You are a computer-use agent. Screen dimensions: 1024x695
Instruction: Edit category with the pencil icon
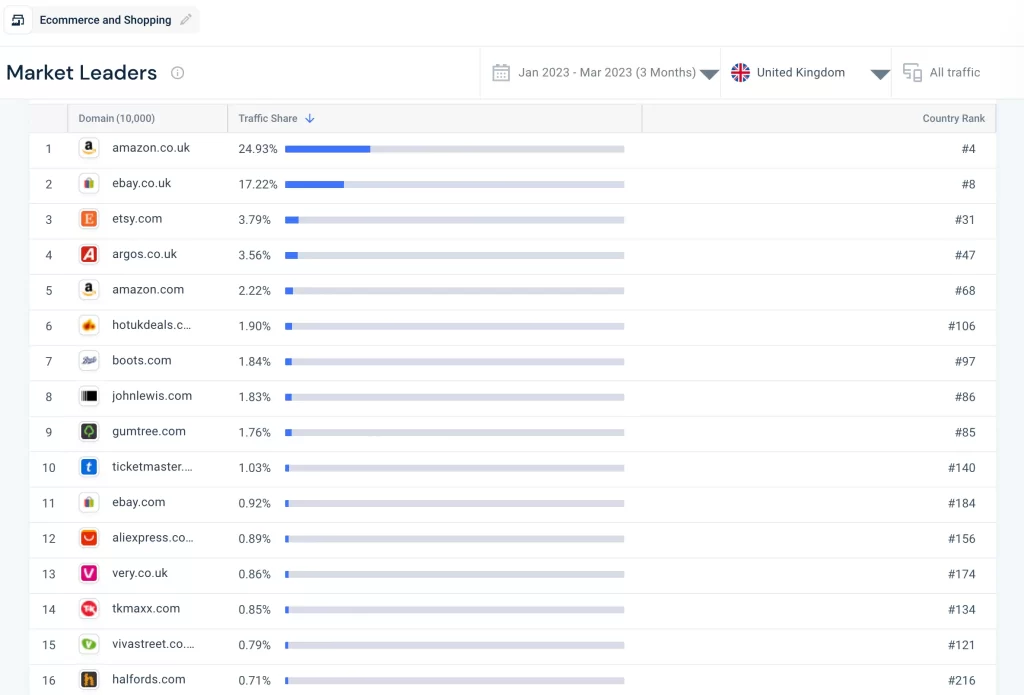pos(186,20)
